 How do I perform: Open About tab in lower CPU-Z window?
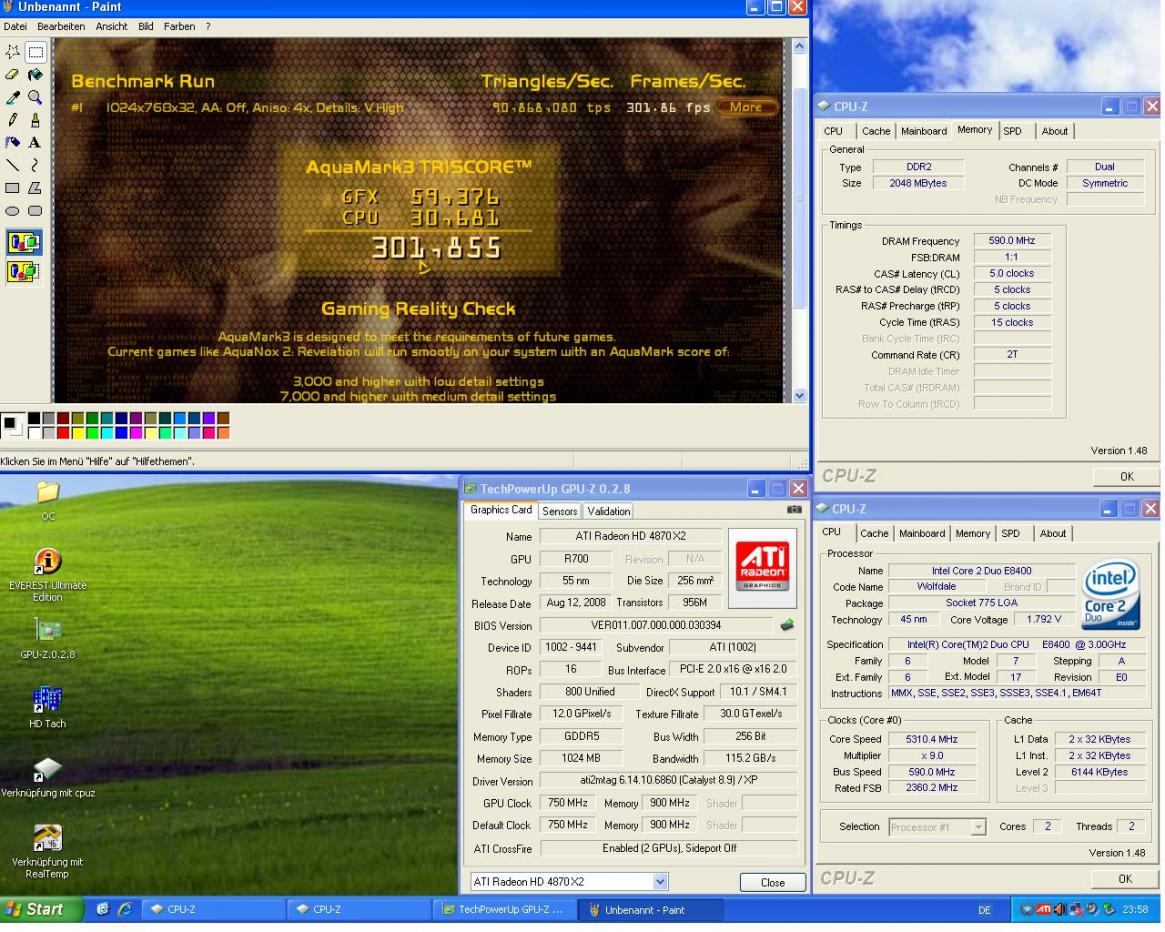click(x=1053, y=534)
